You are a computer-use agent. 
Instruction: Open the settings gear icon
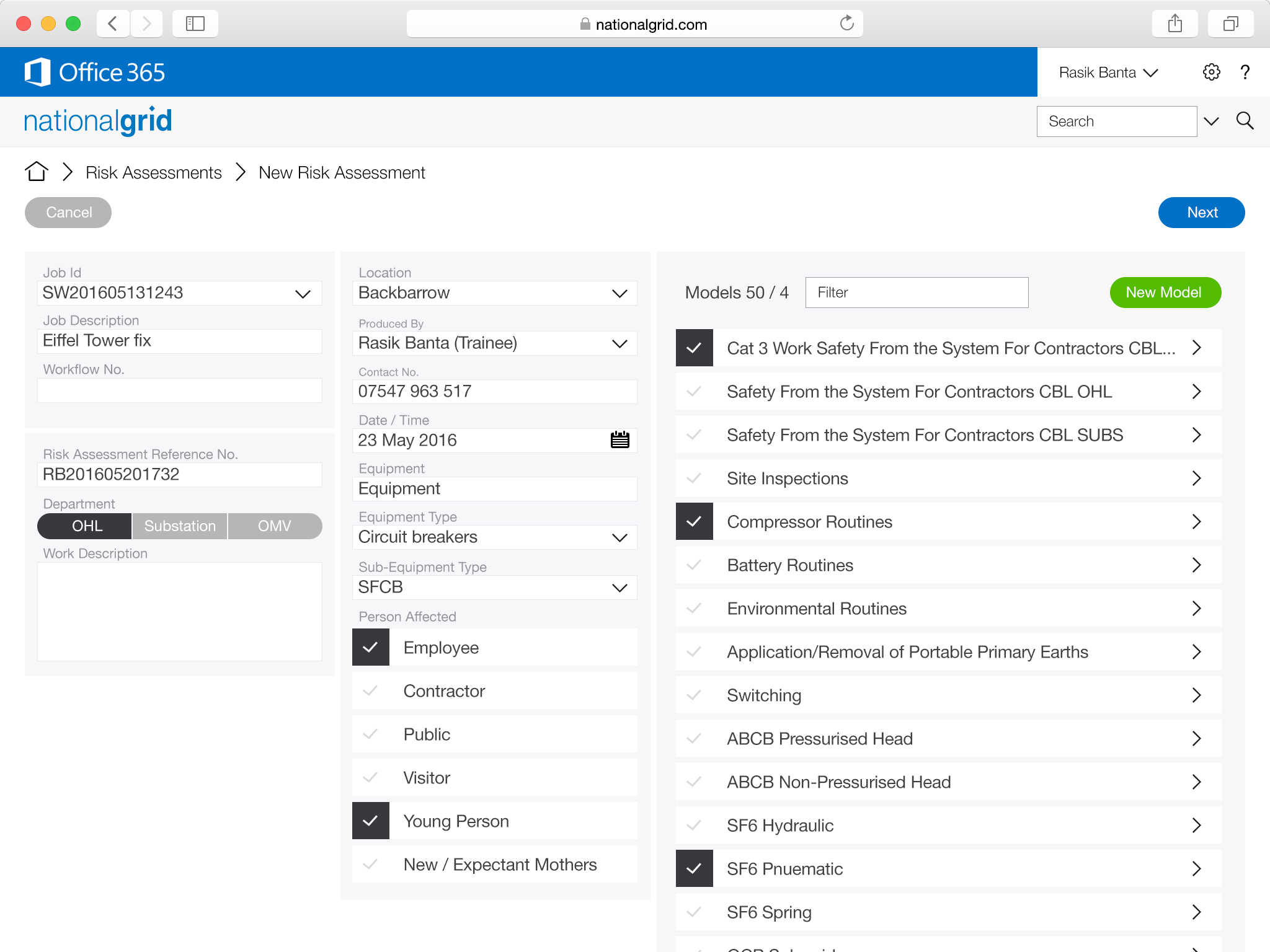click(1211, 73)
